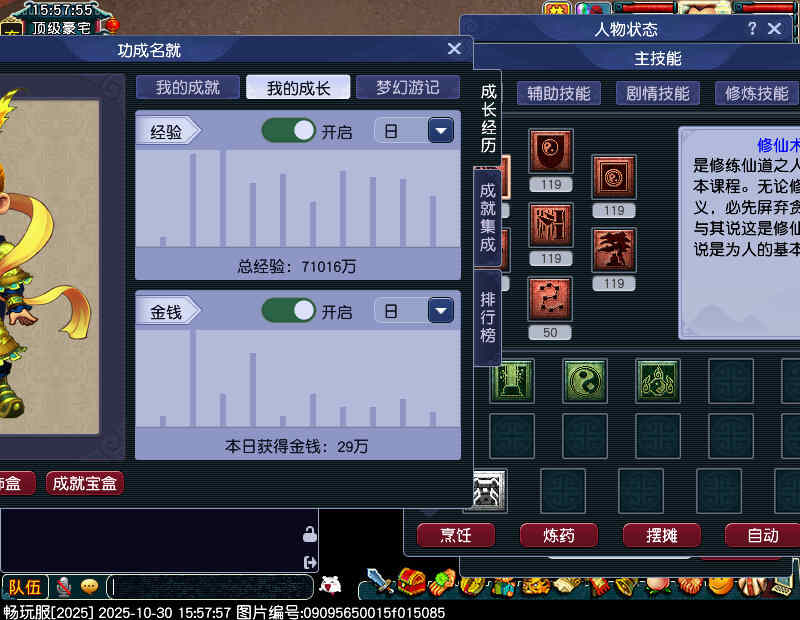Click the 本日获得金钱：29万 text
This screenshot has width=800, height=620.
pyautogui.click(x=296, y=447)
